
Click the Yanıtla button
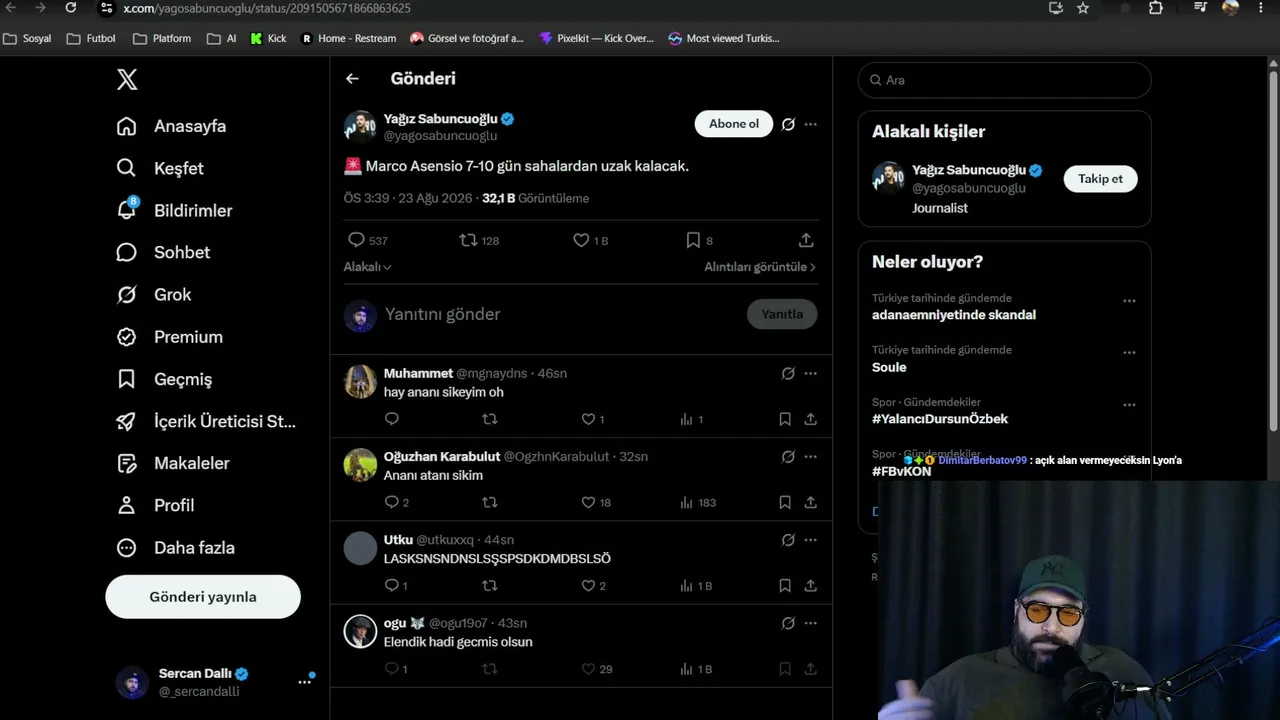782,314
